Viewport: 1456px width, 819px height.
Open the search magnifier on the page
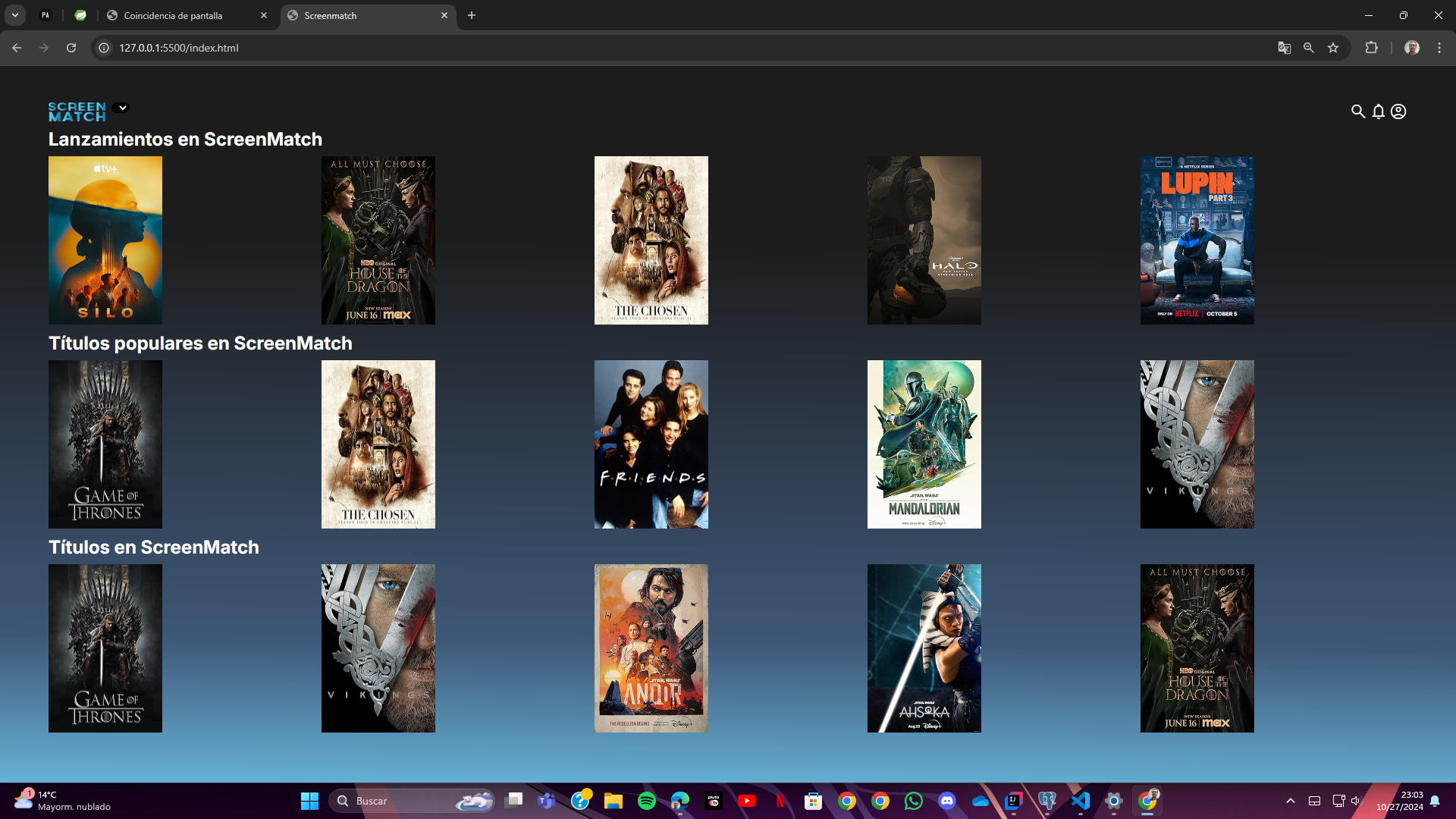[x=1358, y=111]
